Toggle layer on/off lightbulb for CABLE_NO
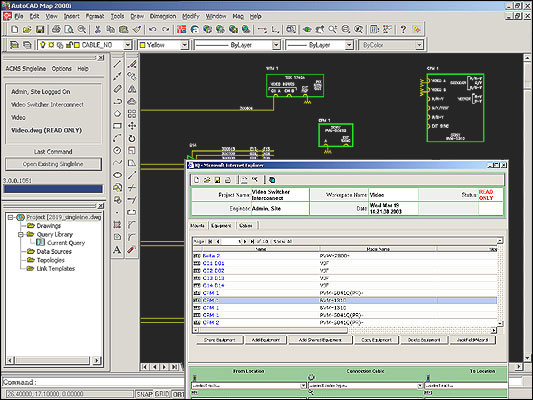Image resolution: width=533 pixels, height=400 pixels. click(x=42, y=45)
